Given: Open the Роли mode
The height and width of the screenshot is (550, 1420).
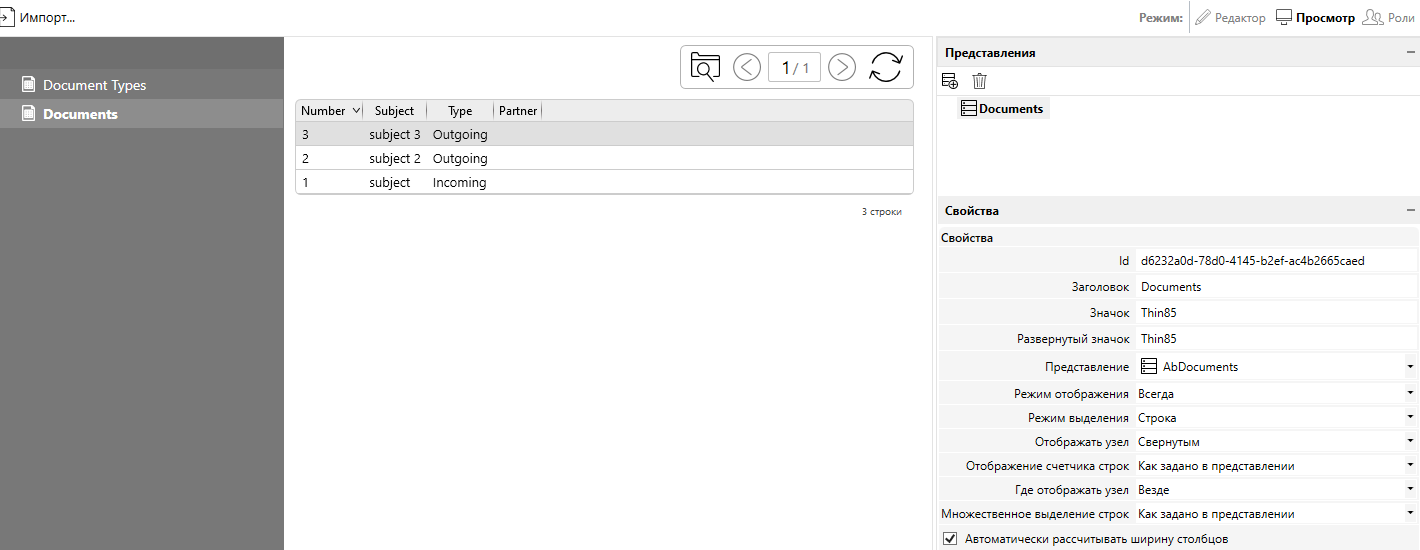Looking at the screenshot, I should click(x=1388, y=18).
